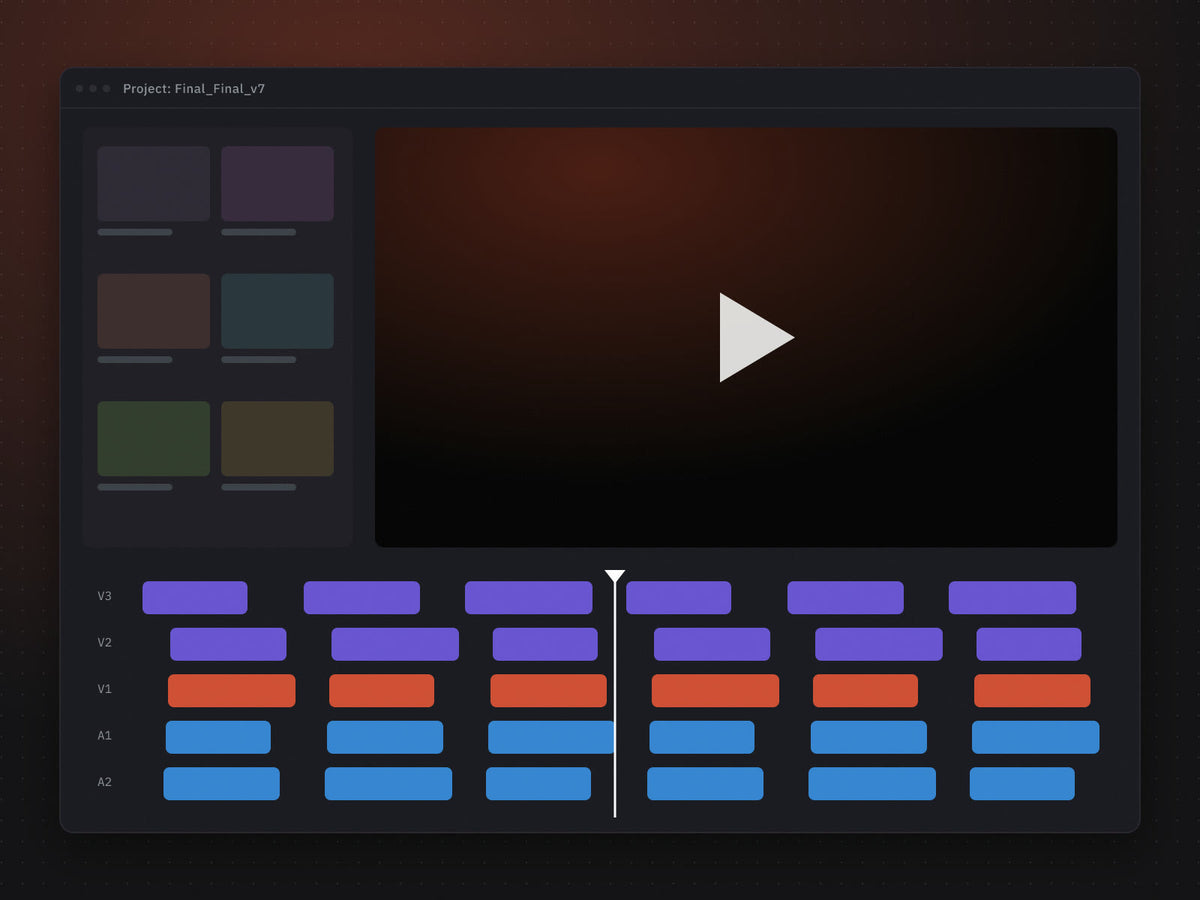The image size is (1200, 900).
Task: Select the second orange clip on V1
Action: (x=382, y=691)
